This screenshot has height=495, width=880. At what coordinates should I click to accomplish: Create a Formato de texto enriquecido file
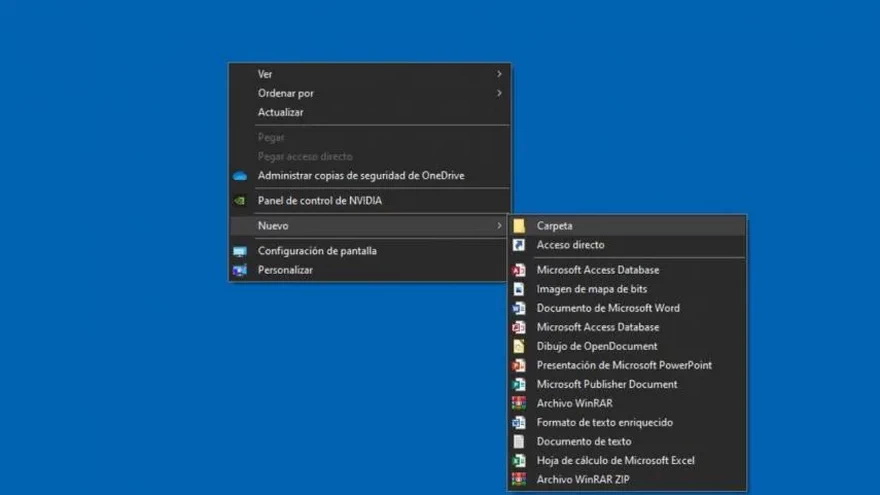pos(627,423)
